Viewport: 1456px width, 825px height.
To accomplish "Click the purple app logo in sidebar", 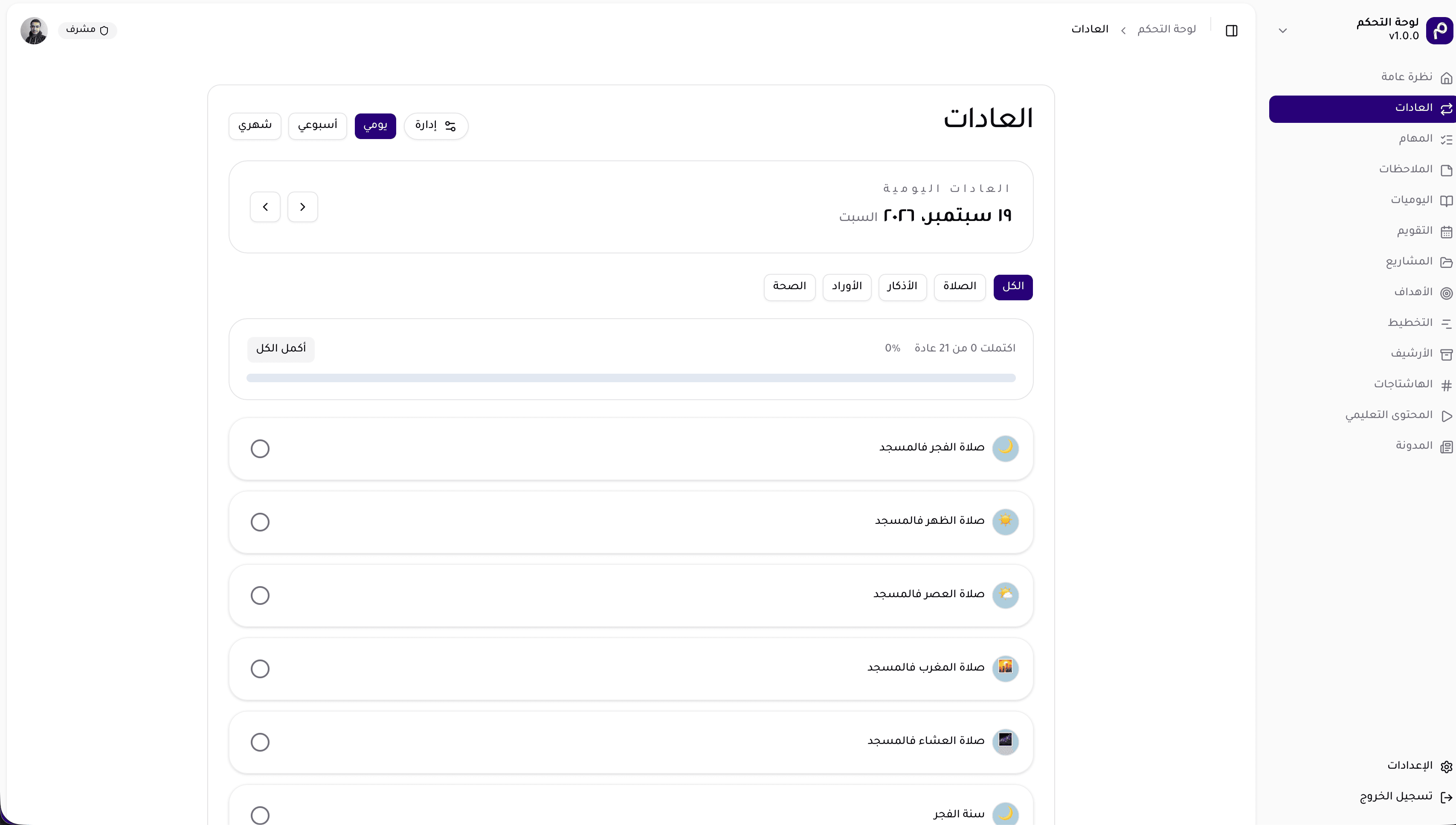I will click(x=1439, y=30).
